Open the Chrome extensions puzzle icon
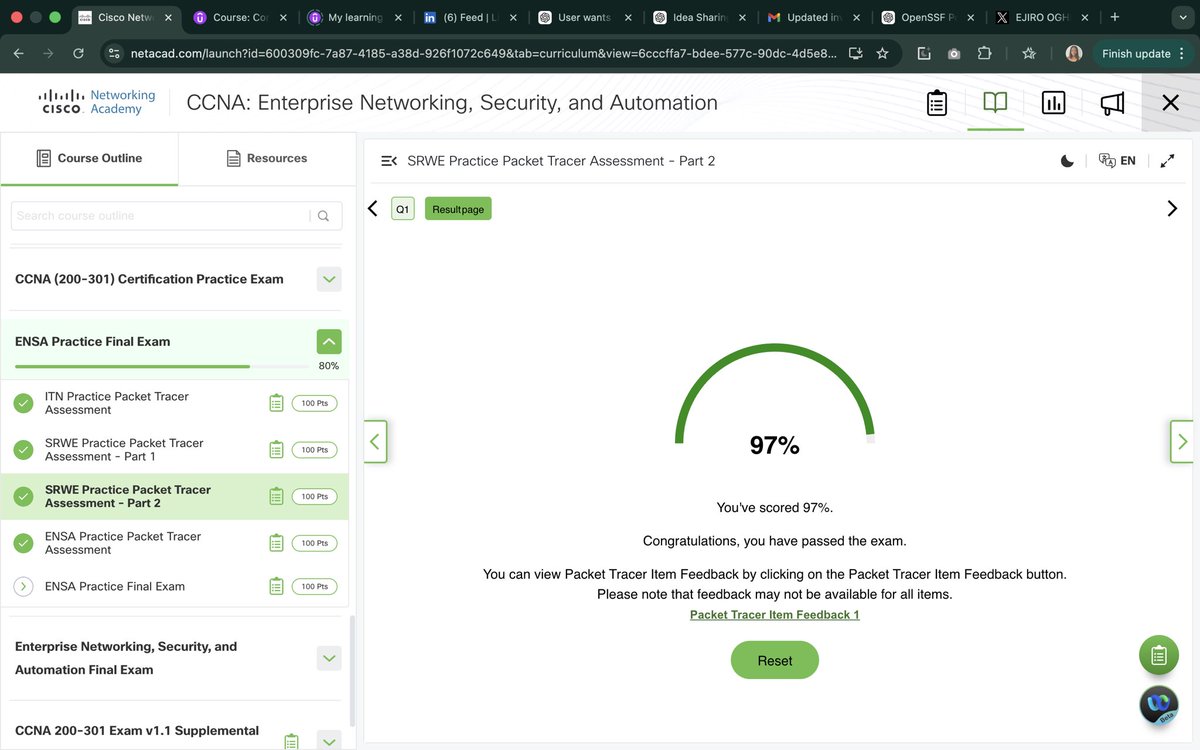The image size is (1200, 750). (984, 53)
